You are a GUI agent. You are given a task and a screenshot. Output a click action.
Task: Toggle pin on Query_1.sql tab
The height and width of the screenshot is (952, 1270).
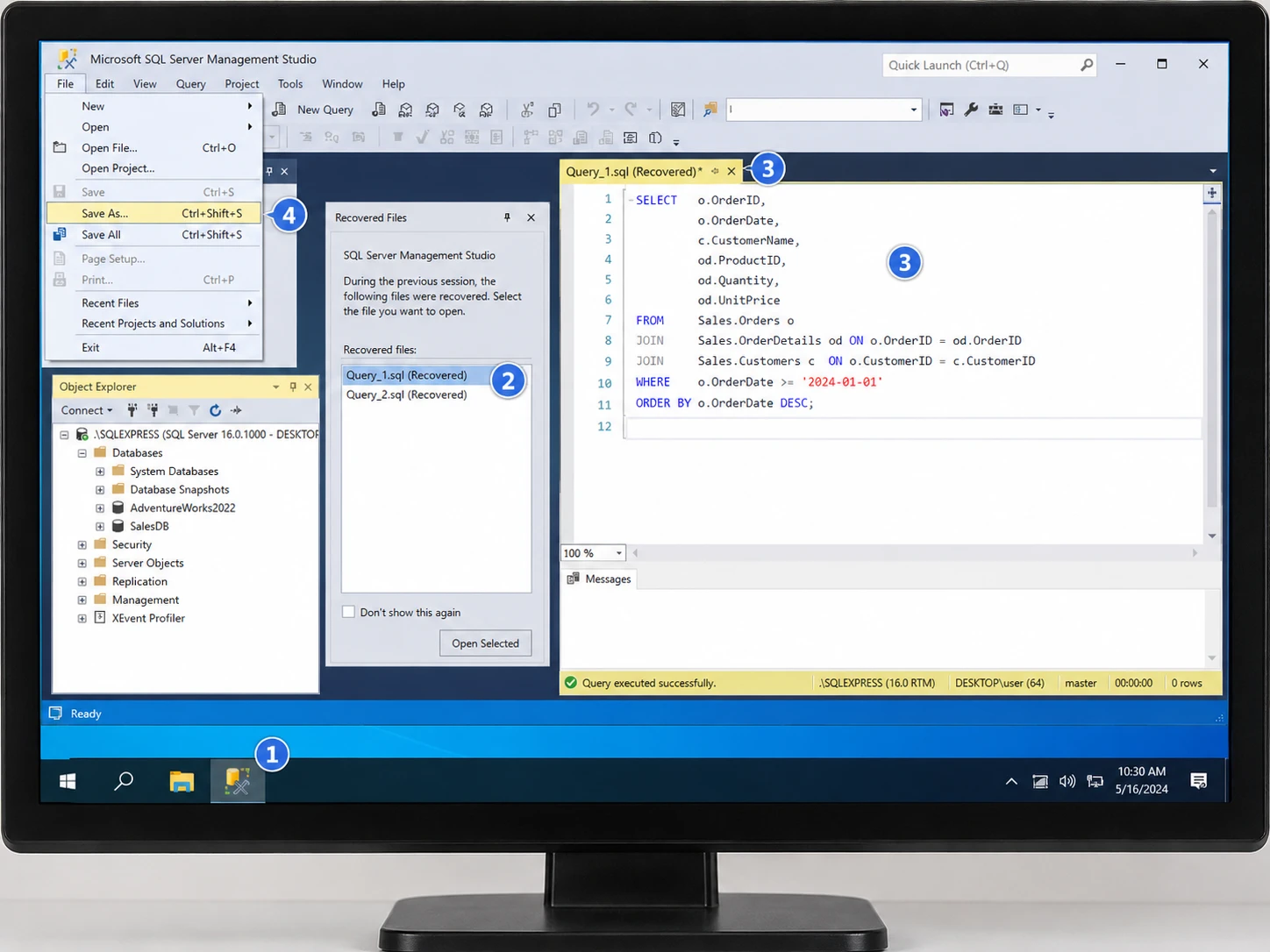pos(715,172)
